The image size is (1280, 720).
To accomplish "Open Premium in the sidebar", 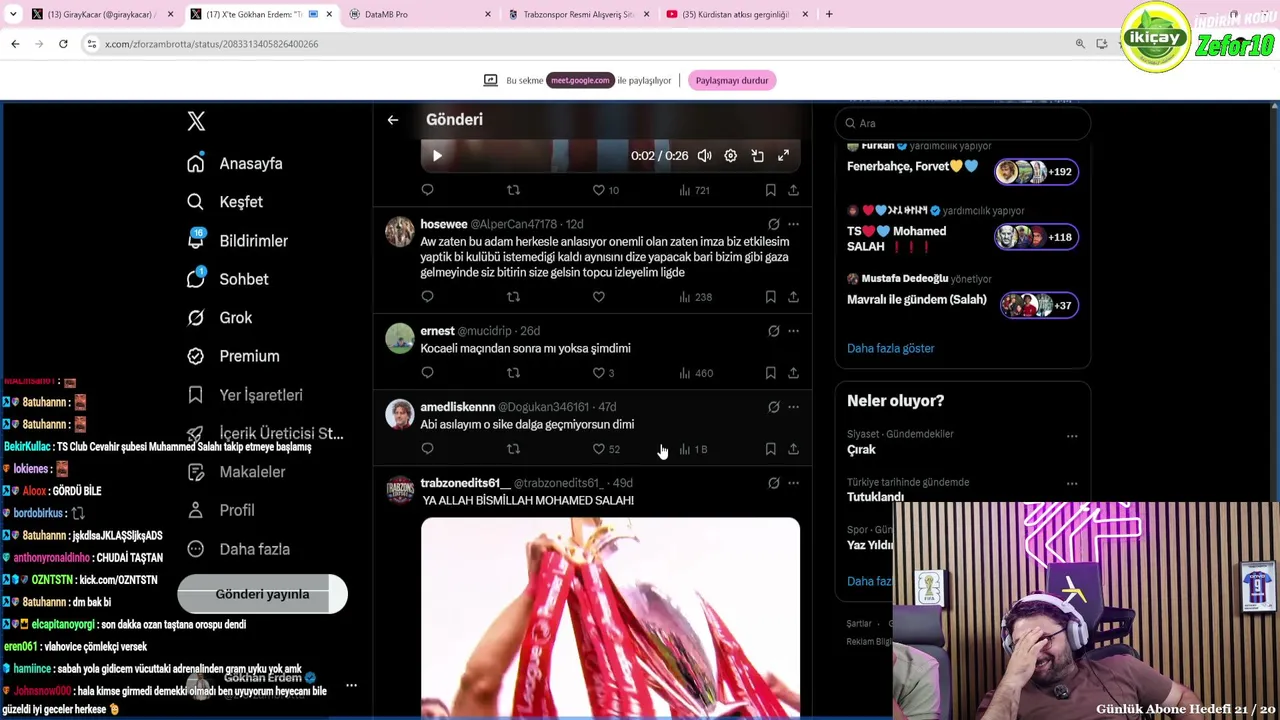I will [234, 356].
